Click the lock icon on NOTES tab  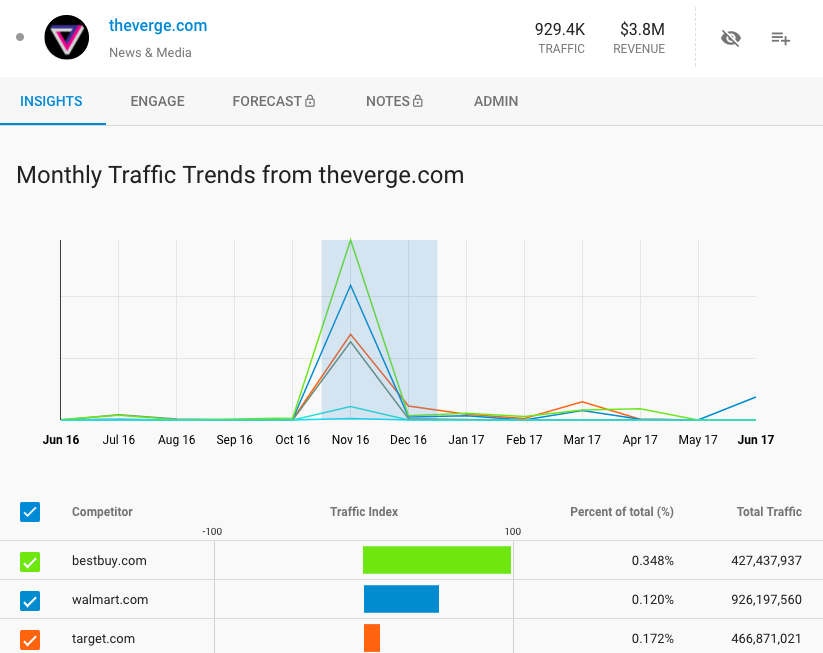point(417,101)
